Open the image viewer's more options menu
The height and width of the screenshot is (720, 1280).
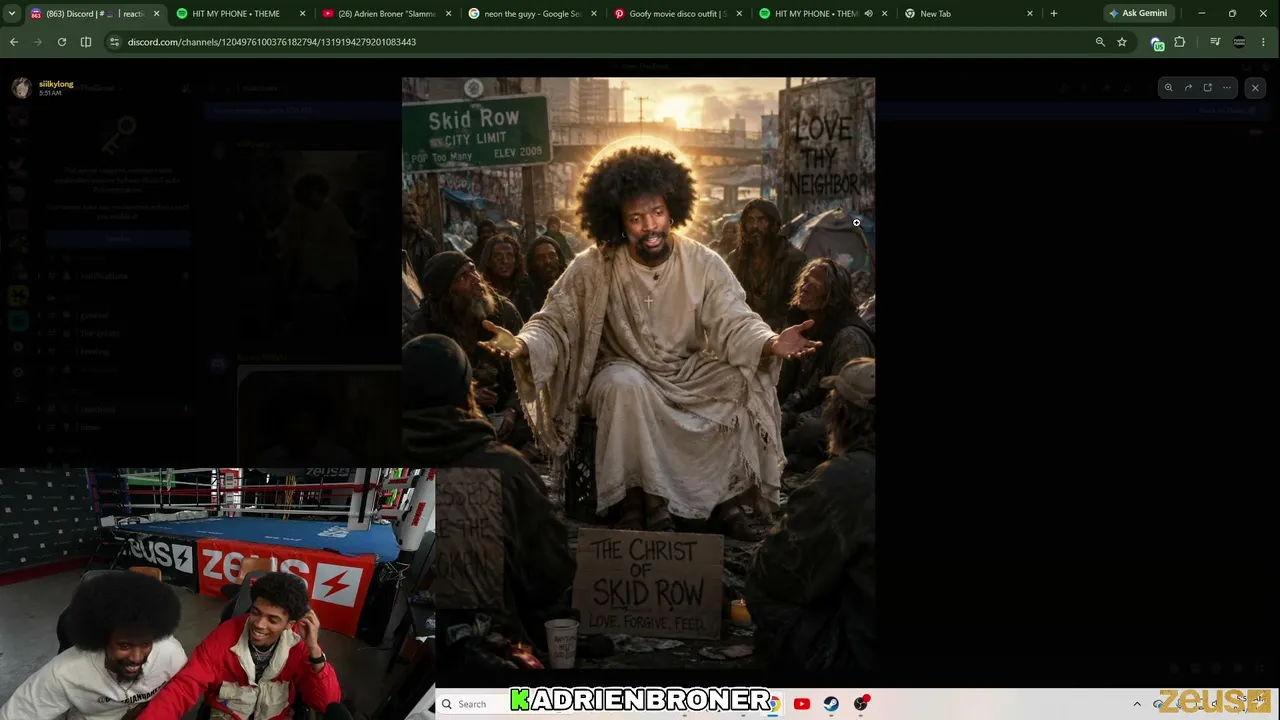[x=1226, y=88]
